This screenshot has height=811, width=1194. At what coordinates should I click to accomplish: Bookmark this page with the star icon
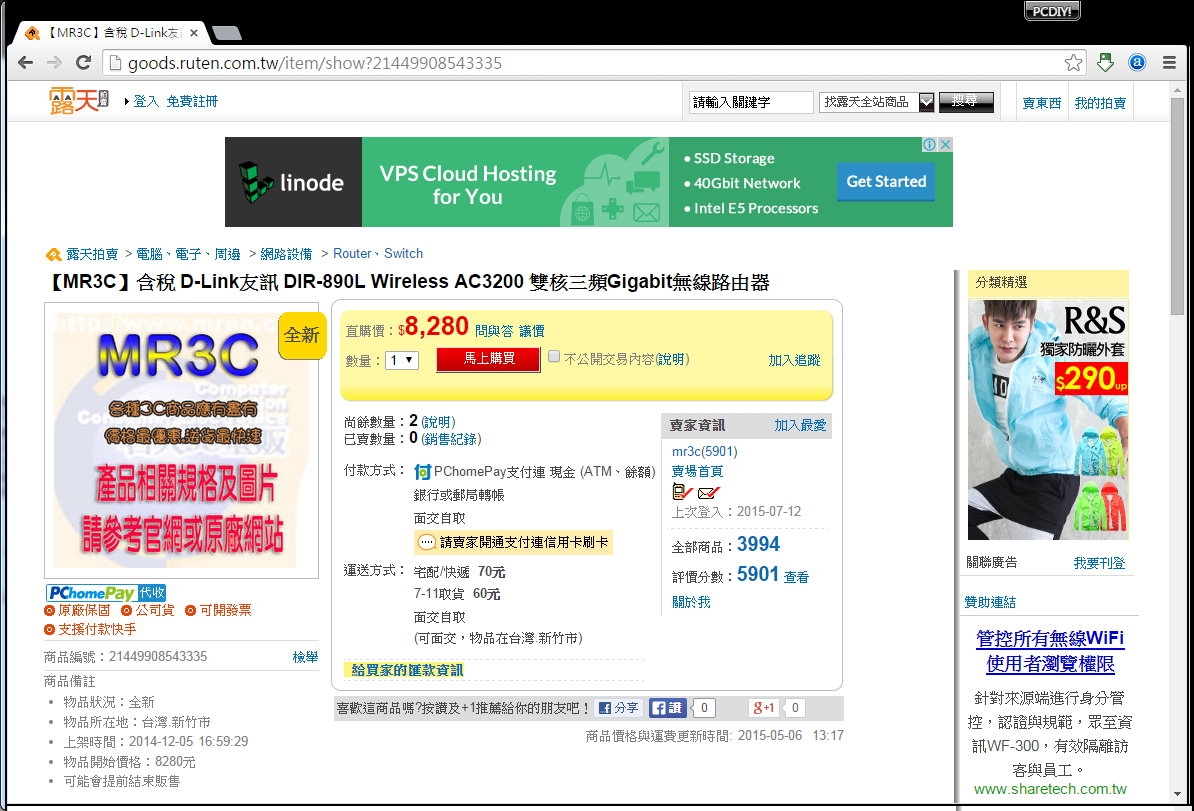[x=1074, y=63]
